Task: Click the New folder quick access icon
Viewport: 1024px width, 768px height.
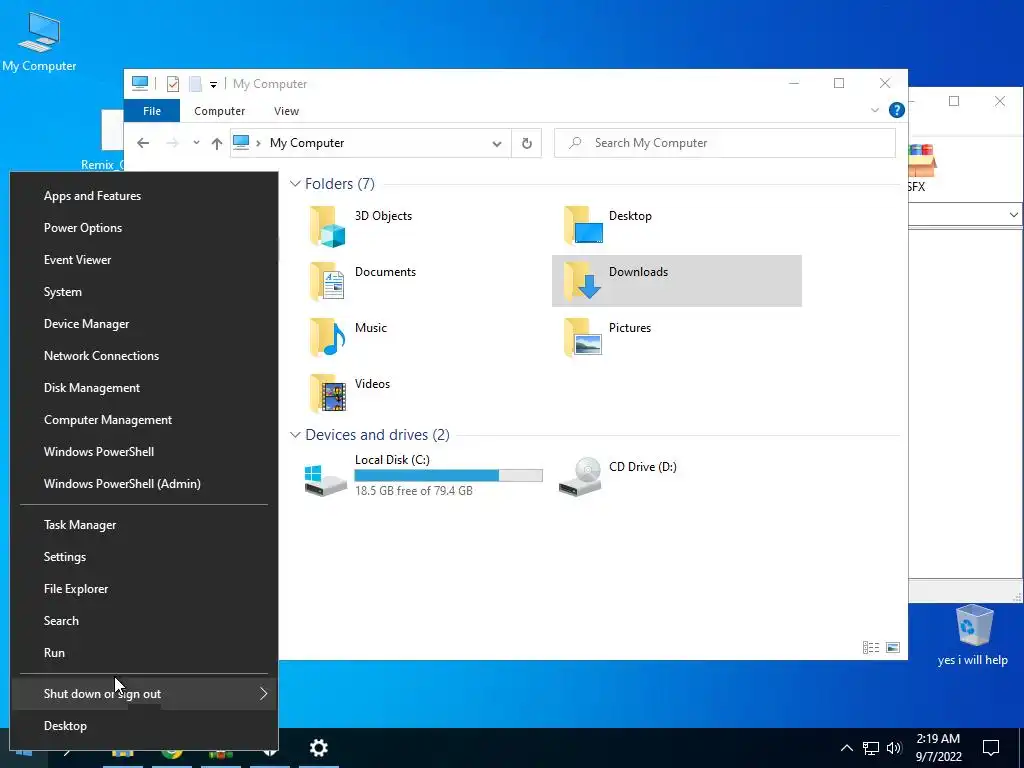Action: (195, 84)
